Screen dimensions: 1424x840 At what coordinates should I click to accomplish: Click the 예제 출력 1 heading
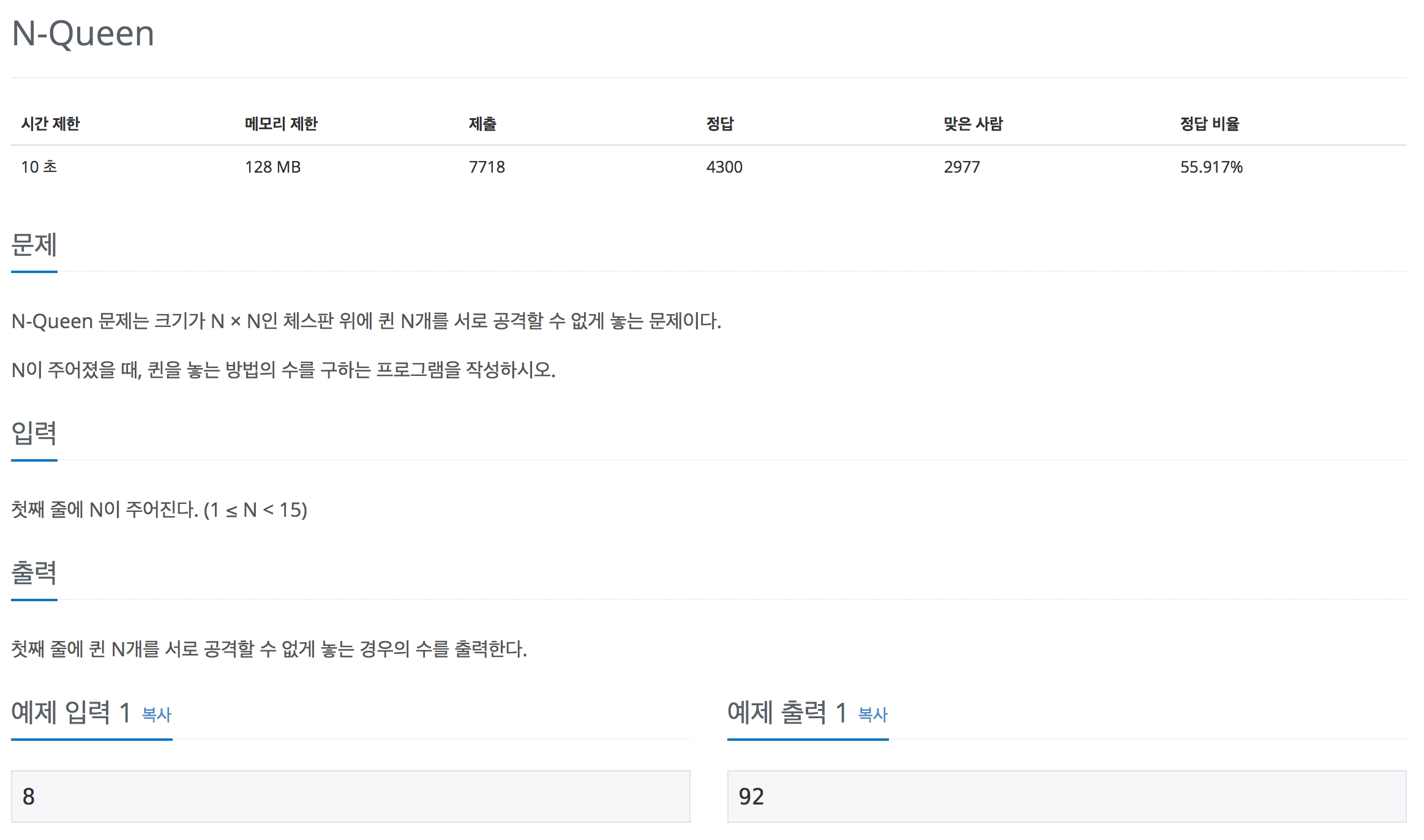(787, 713)
